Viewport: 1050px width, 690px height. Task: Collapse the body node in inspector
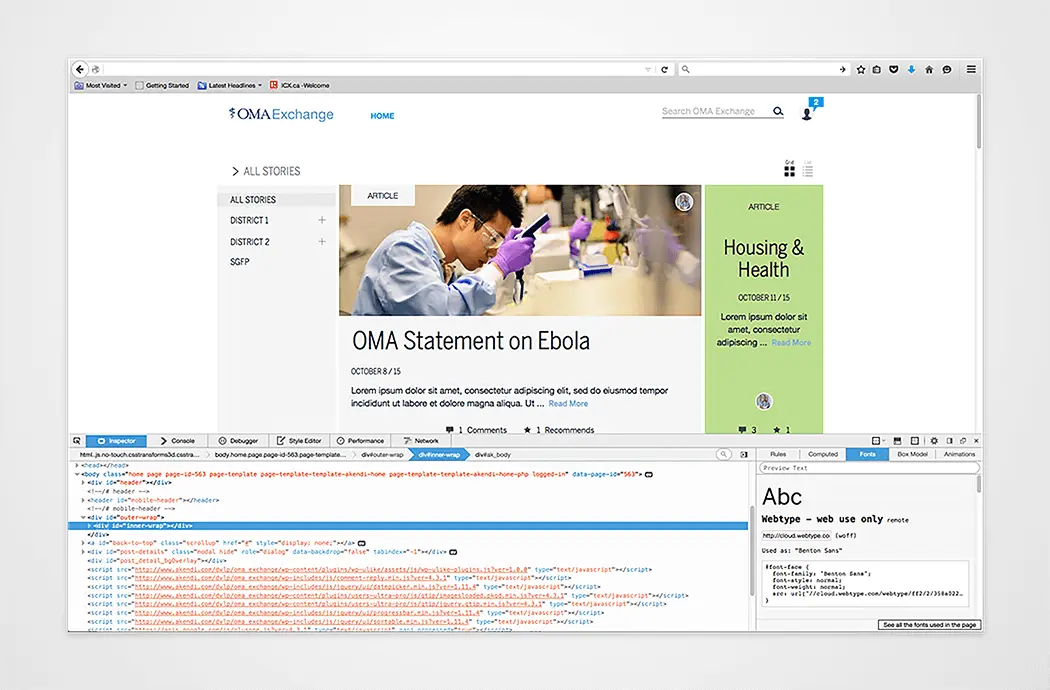point(77,474)
